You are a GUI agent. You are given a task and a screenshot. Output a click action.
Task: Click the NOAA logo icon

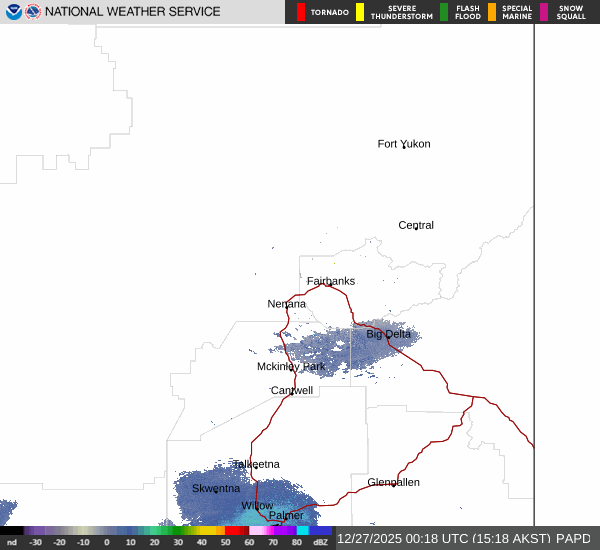tap(13, 12)
